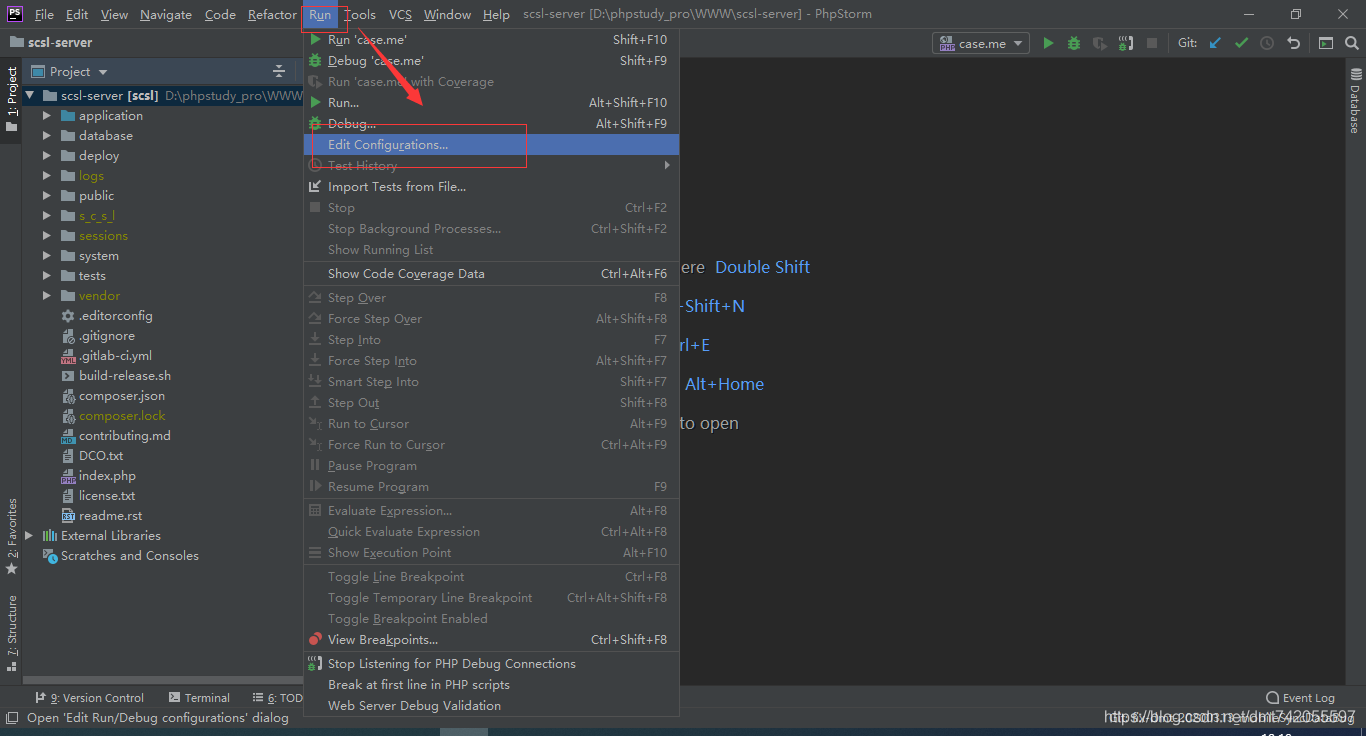Choose View Breakpoints… menu item

click(491, 640)
